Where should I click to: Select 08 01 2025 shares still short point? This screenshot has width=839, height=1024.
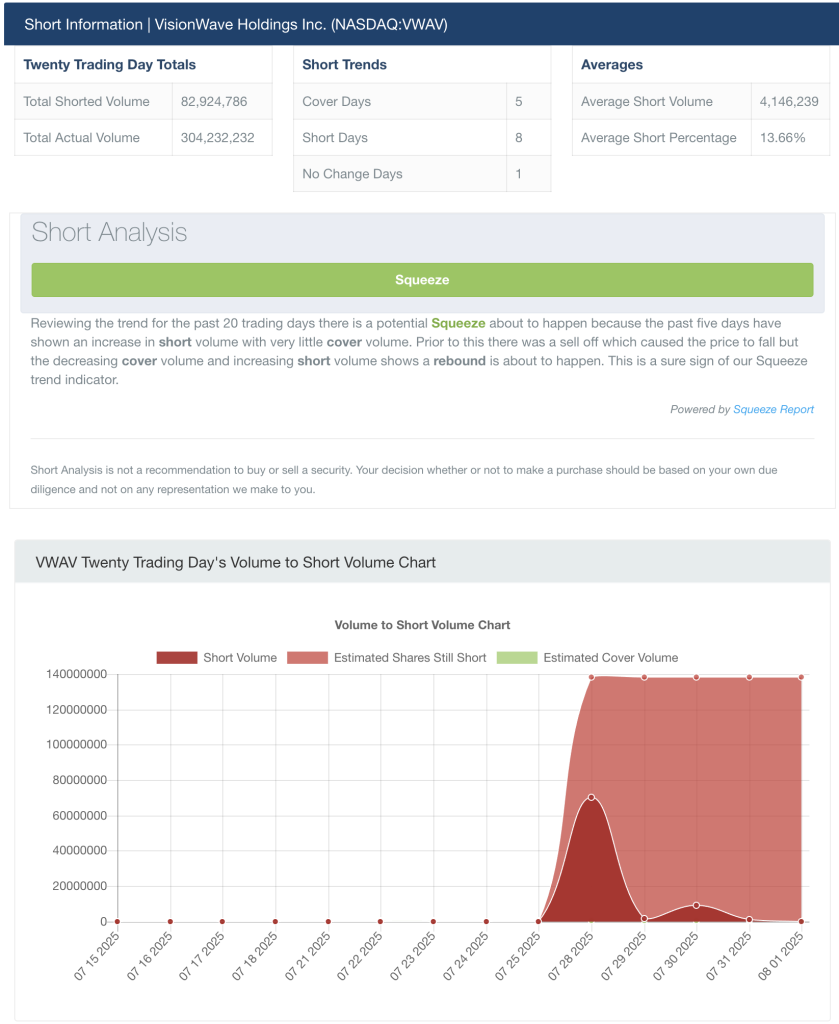point(801,677)
